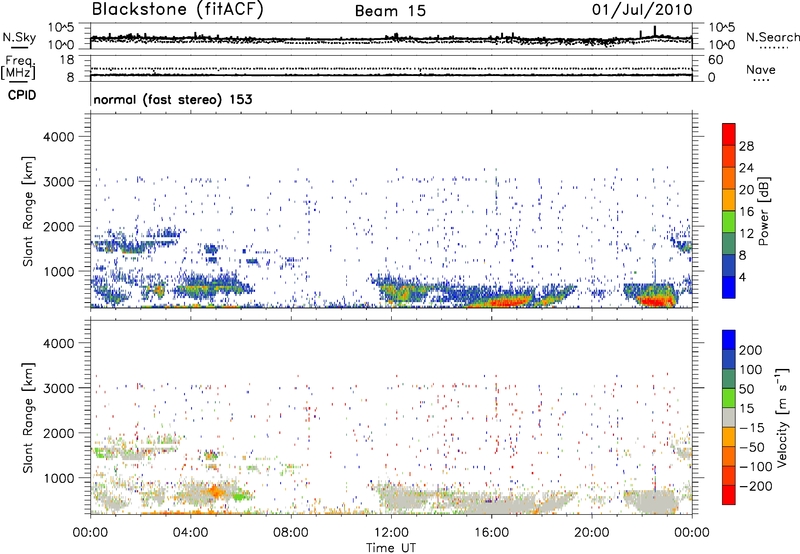Click the "N.Search" legend label
The height and width of the screenshot is (554, 800).
772,37
